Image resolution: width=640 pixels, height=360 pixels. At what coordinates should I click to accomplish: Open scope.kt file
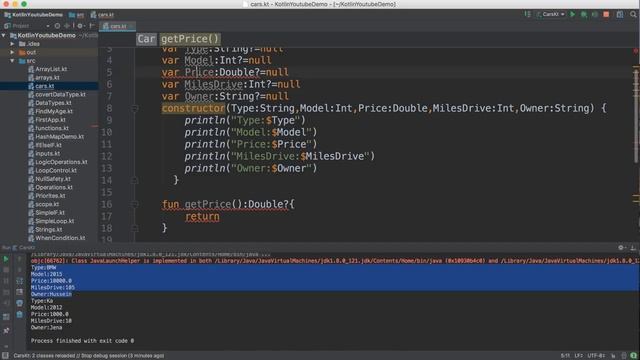point(47,204)
